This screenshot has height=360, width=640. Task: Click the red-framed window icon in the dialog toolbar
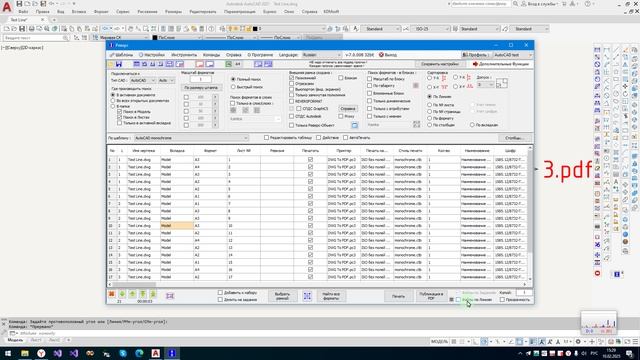[200, 64]
